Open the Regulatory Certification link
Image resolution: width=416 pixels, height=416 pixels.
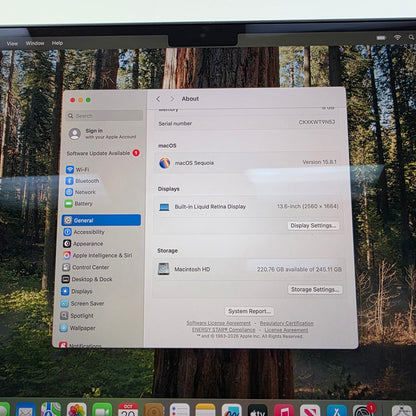point(287,323)
